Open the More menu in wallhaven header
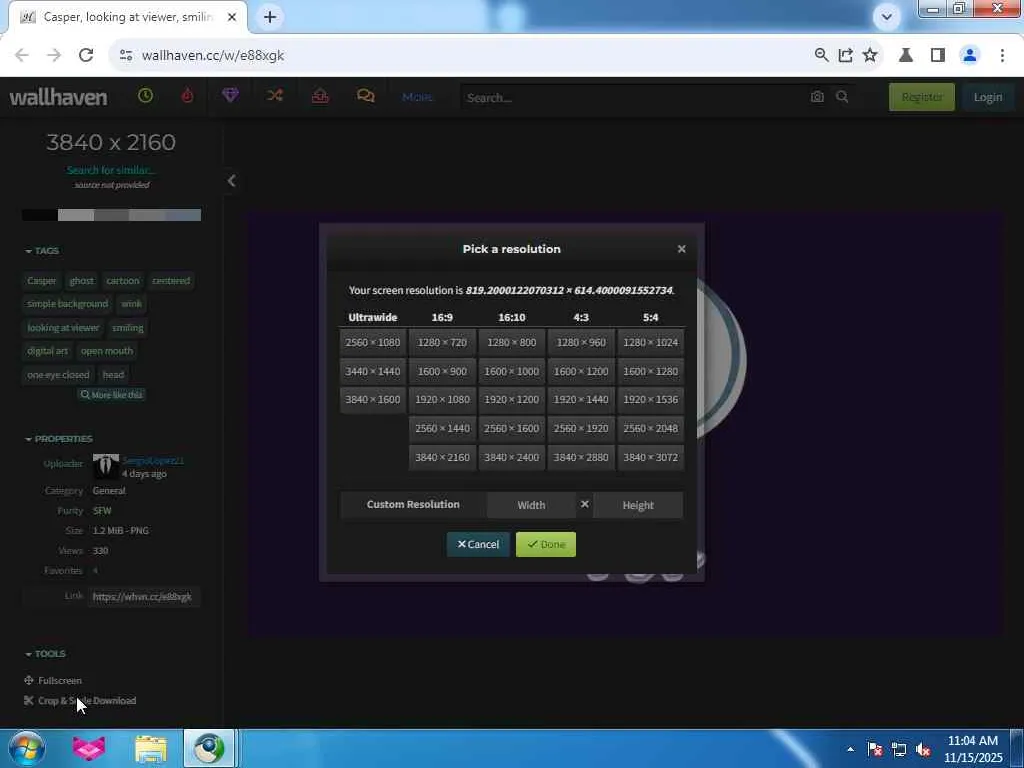Screen dimensions: 1024x768 417,97
